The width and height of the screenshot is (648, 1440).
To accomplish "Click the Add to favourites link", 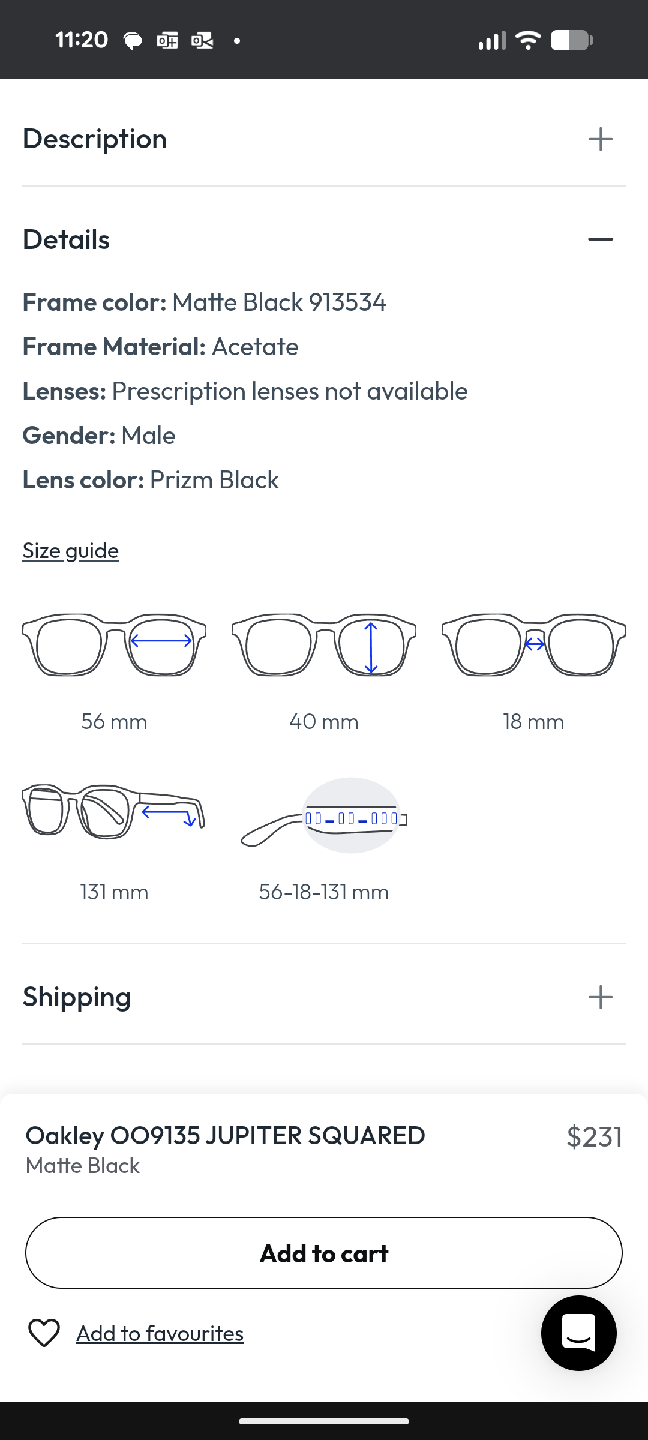I will tap(160, 1333).
